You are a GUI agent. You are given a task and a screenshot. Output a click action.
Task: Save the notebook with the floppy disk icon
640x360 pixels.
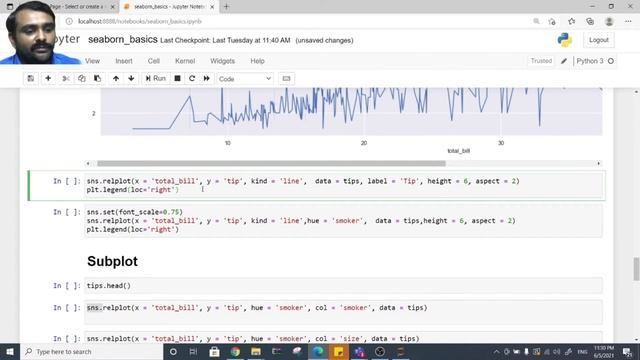point(31,78)
